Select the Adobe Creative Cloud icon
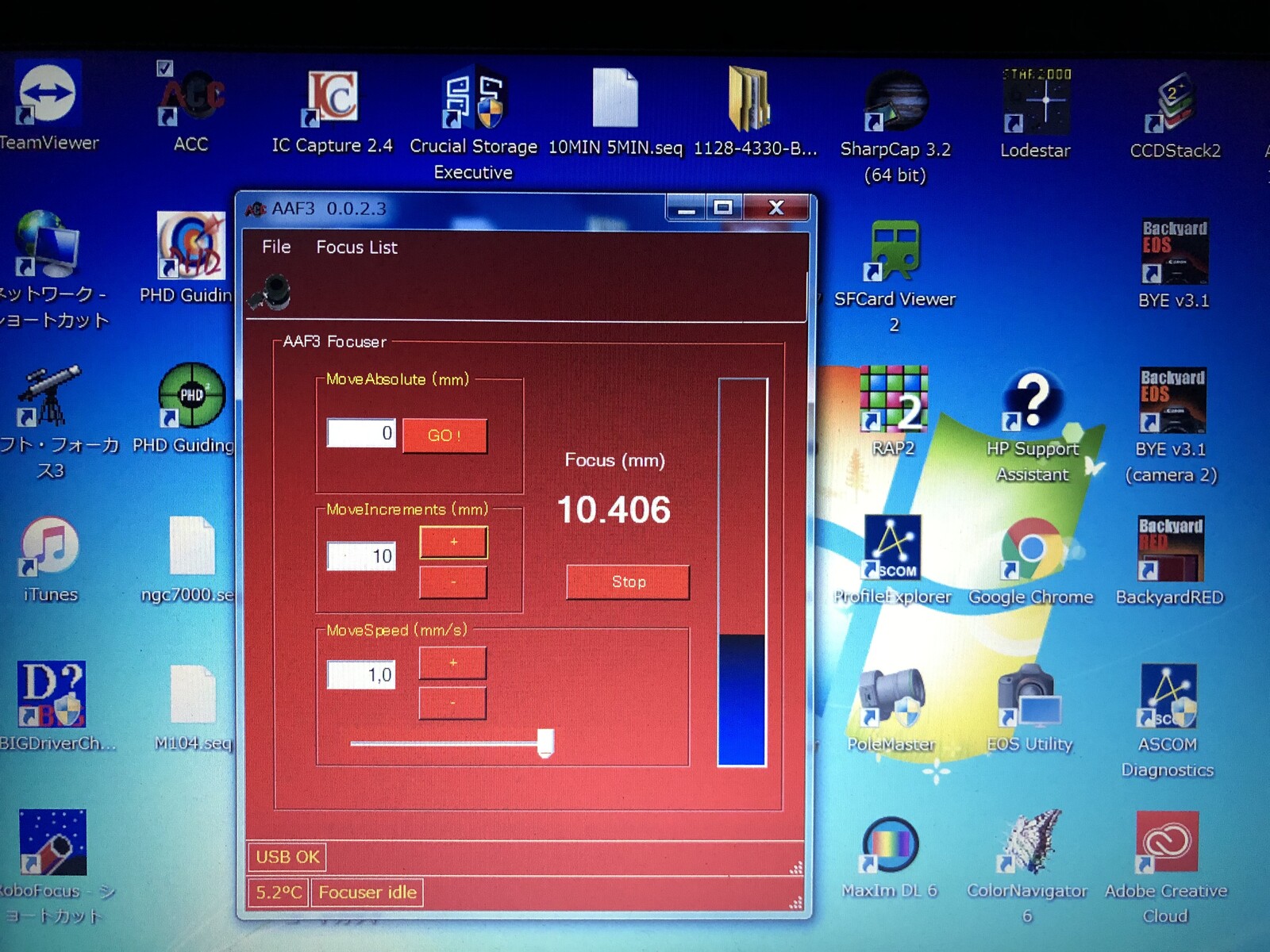This screenshot has height=952, width=1270. point(1166,868)
